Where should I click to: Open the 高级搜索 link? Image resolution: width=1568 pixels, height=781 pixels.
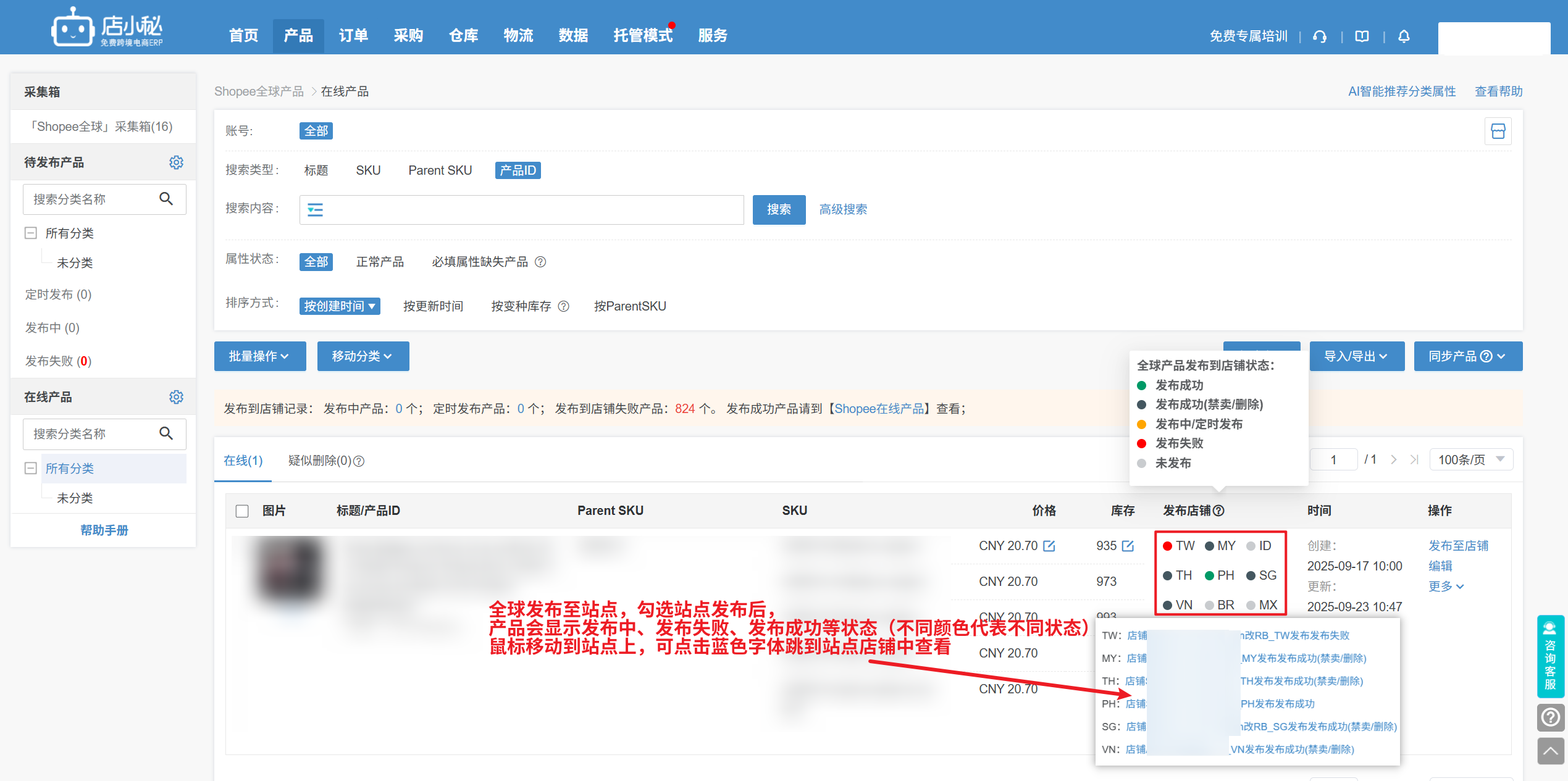point(843,210)
